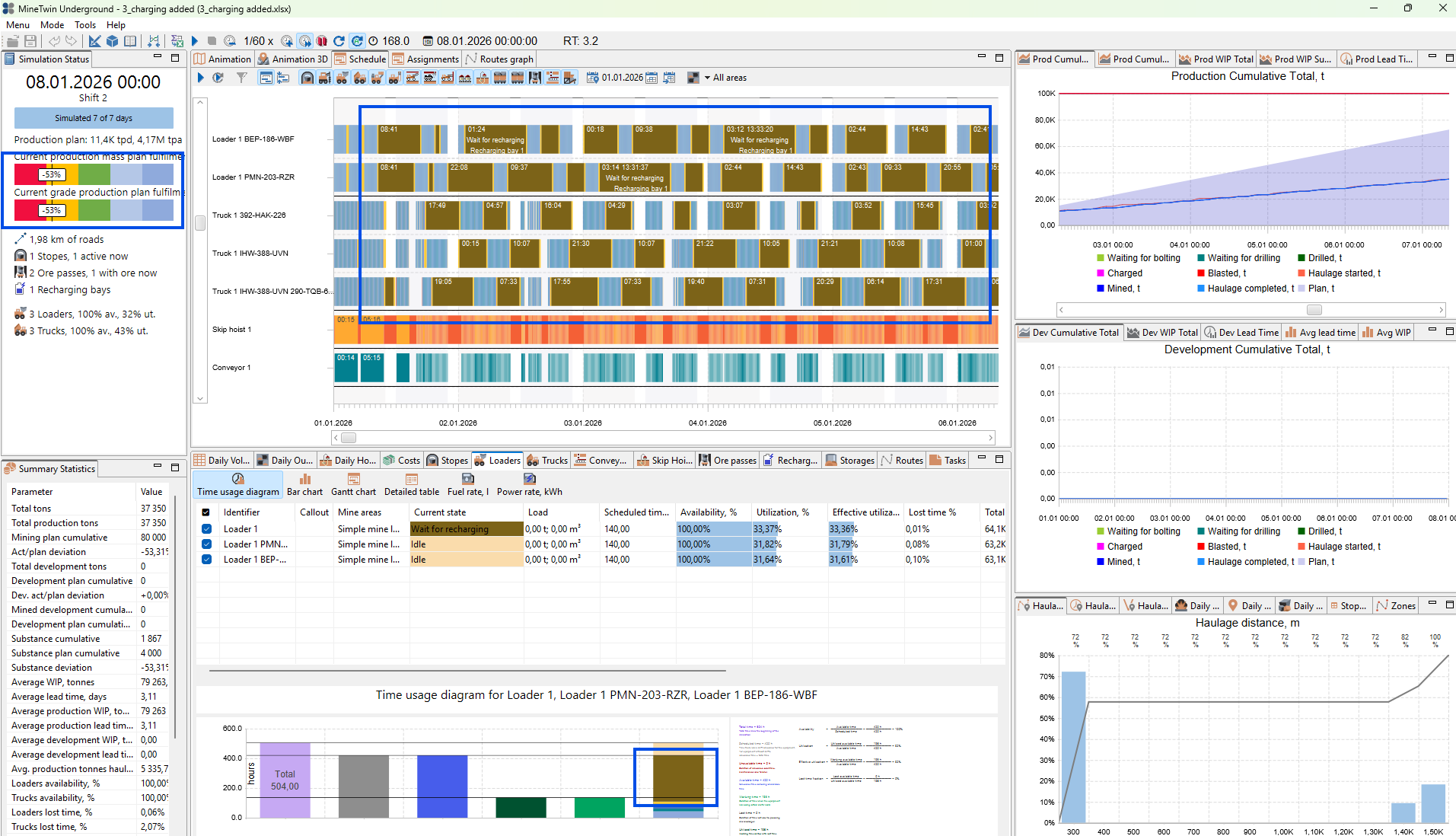This screenshot has height=836, width=1456.
Task: Maximize the Schedule panel
Action: click(x=999, y=58)
